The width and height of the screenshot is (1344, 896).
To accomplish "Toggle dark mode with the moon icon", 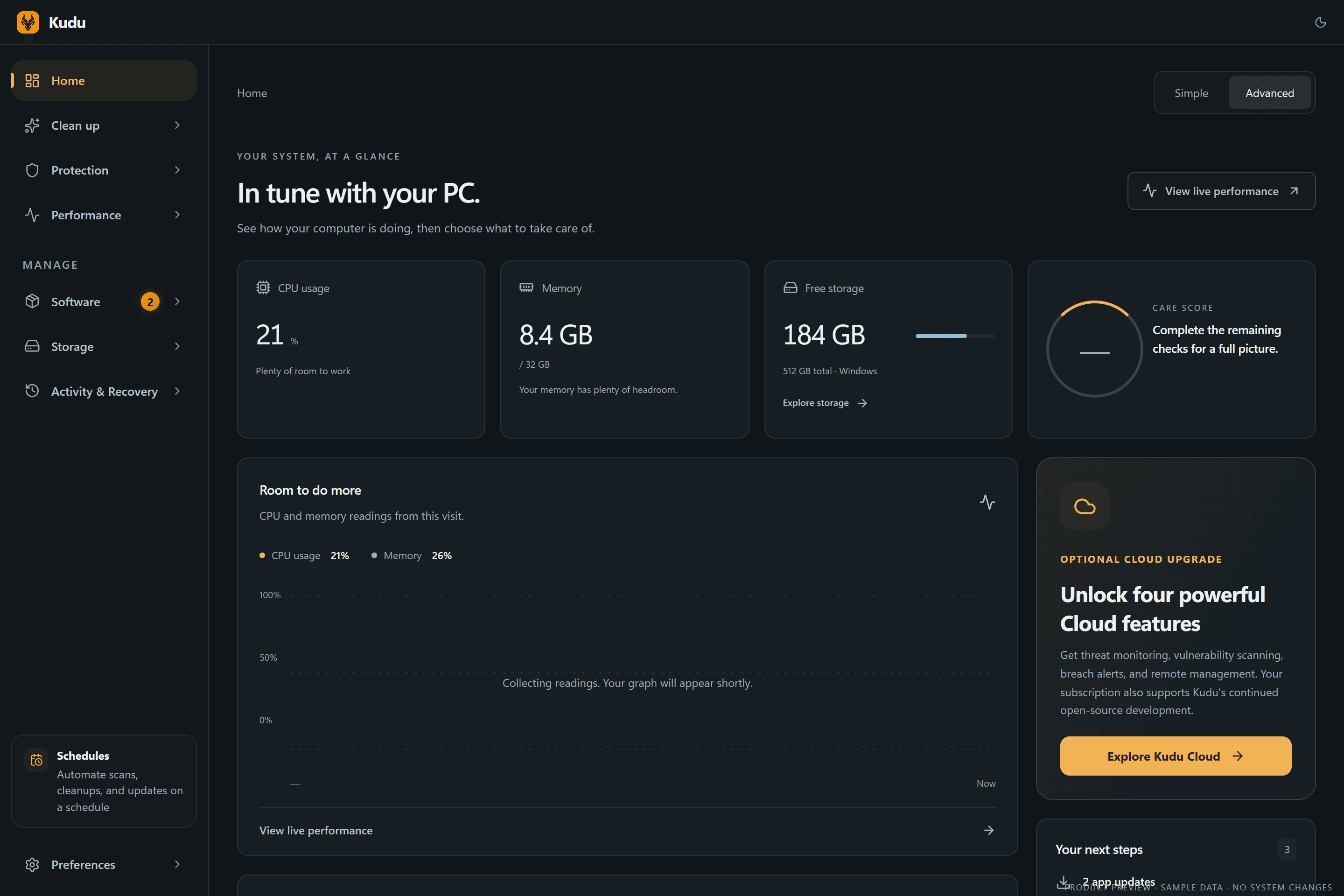I will pos(1320,22).
